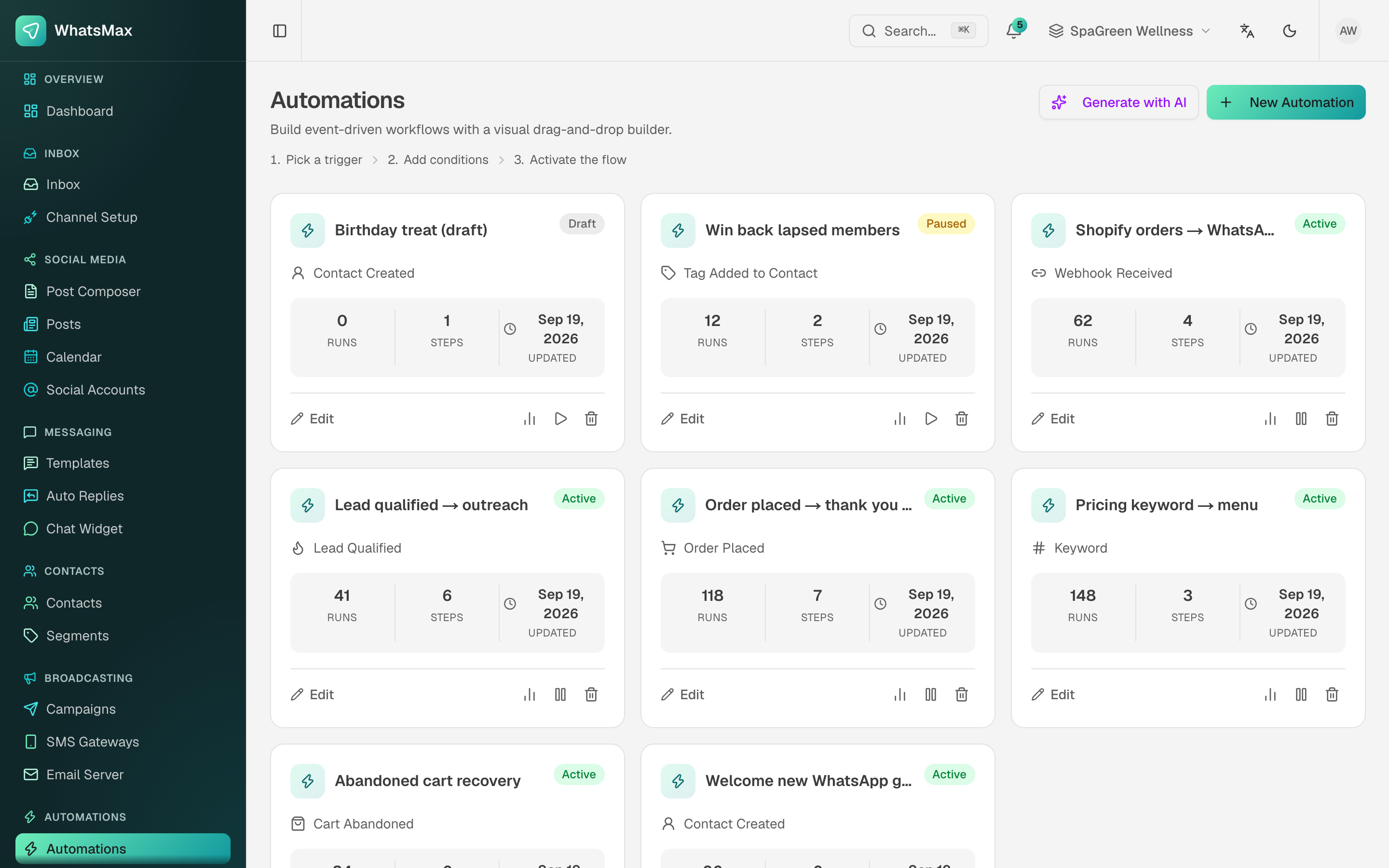Click 'Tag Added to Contact' trigger label
Screen dimensions: 1389x868
[750, 272]
